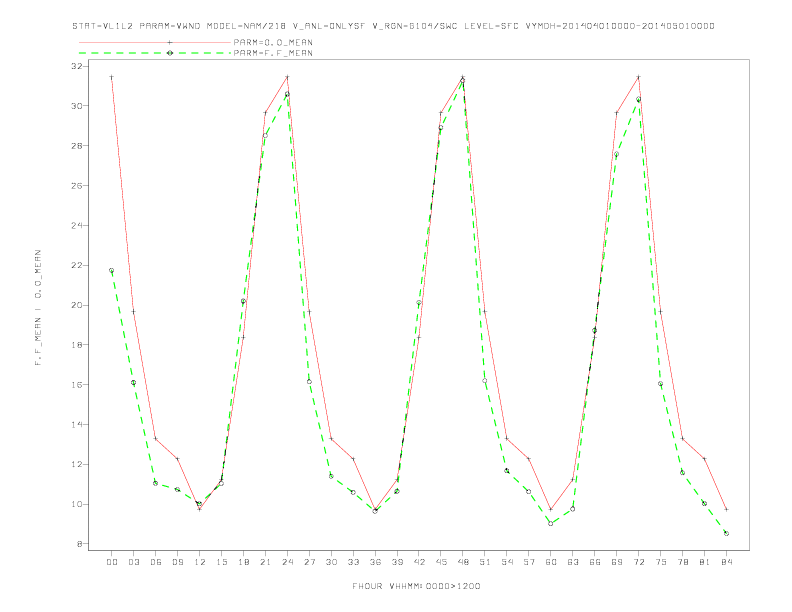
Task: Click x-axis forecast hour label 21
Action: (x=265, y=562)
